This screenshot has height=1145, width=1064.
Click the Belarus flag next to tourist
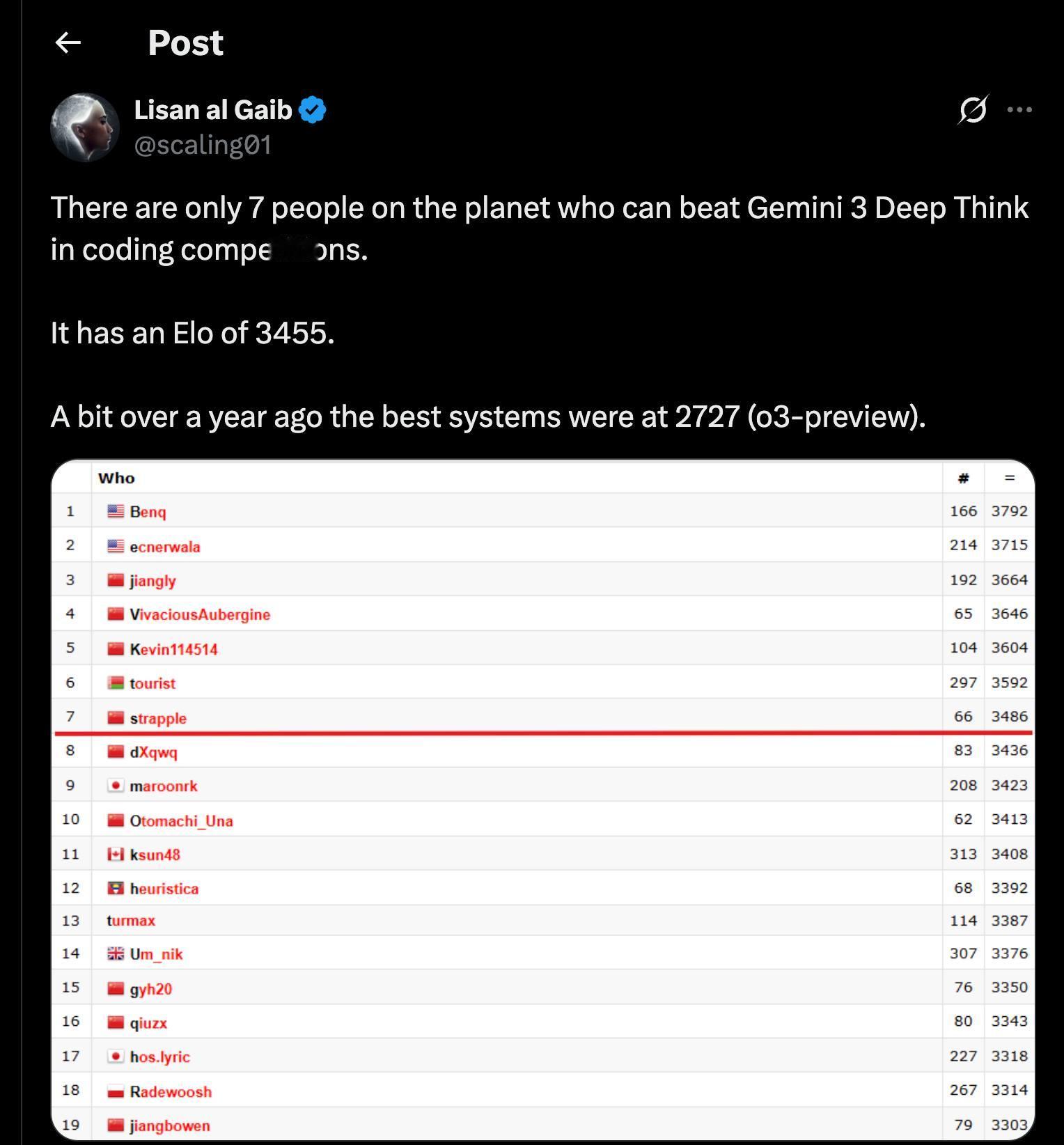[x=116, y=681]
